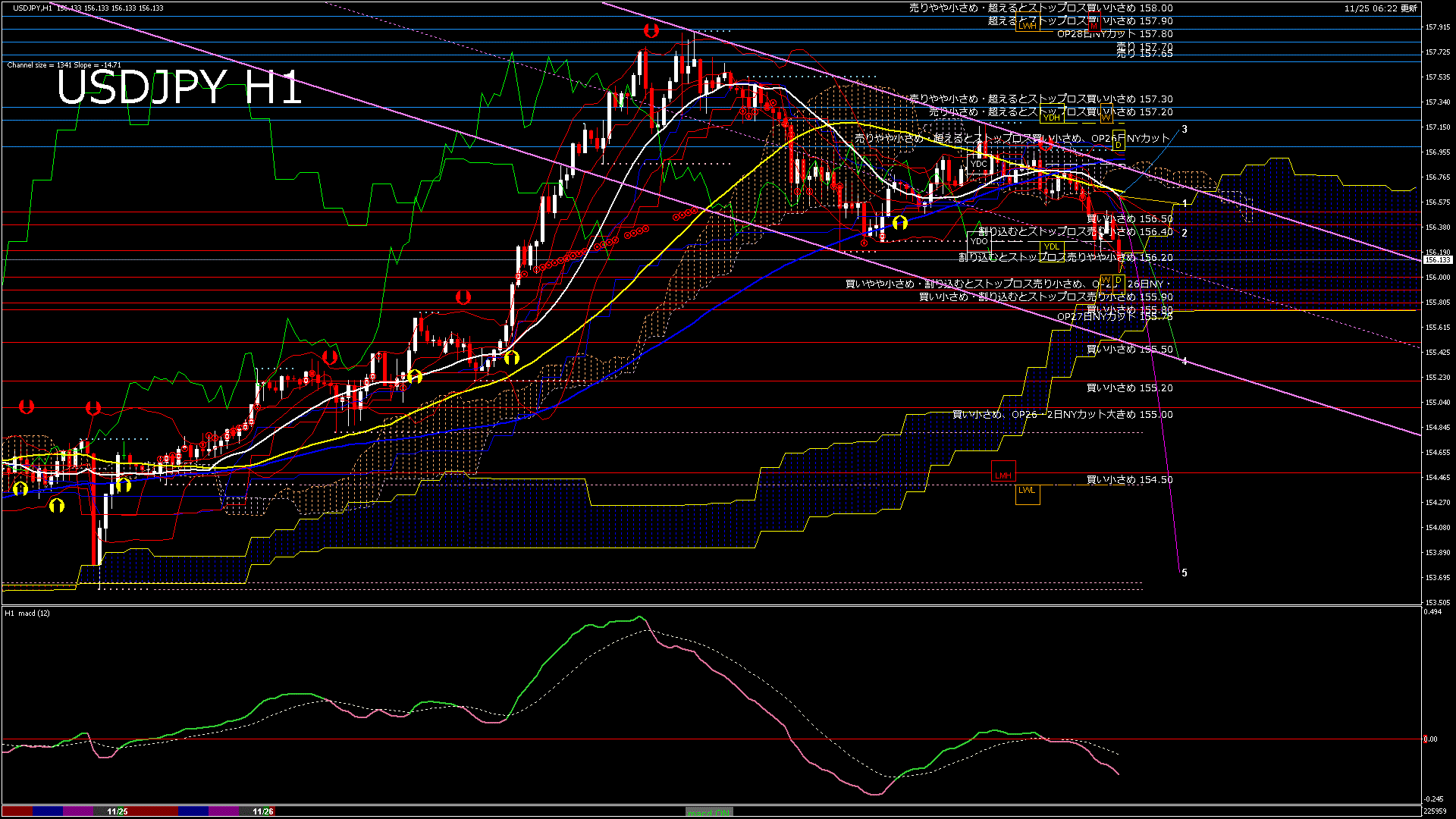Viewport: 1456px width, 819px height.
Task: Click the 11/26 date marker on the timeline
Action: 262,811
